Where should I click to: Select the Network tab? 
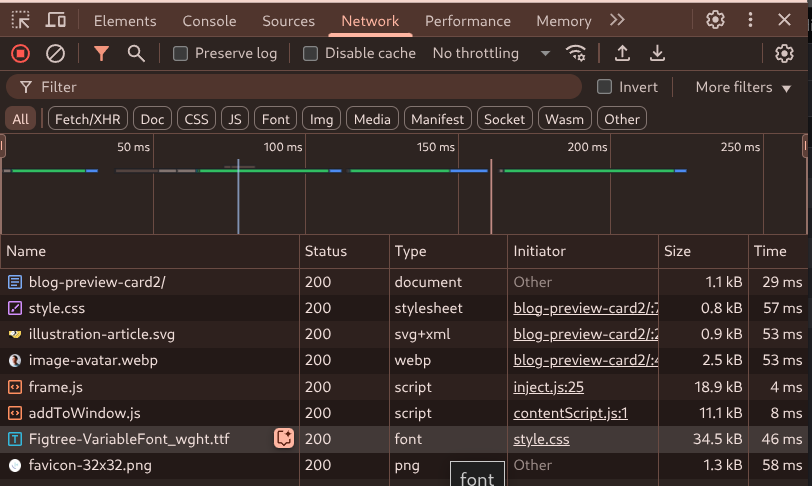[x=370, y=21]
